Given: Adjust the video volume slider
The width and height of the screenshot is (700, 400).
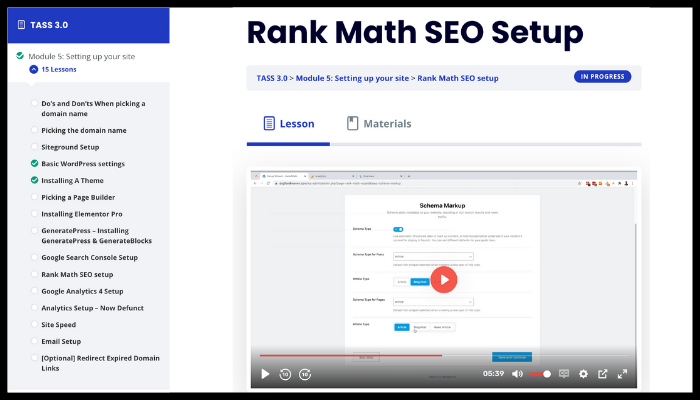Looking at the screenshot, I should pos(540,374).
